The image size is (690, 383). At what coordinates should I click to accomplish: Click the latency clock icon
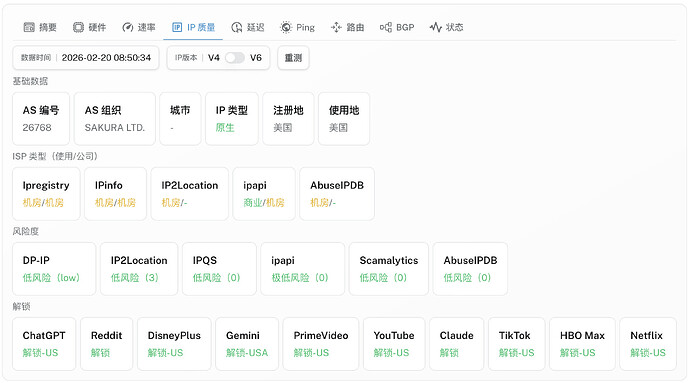click(237, 27)
